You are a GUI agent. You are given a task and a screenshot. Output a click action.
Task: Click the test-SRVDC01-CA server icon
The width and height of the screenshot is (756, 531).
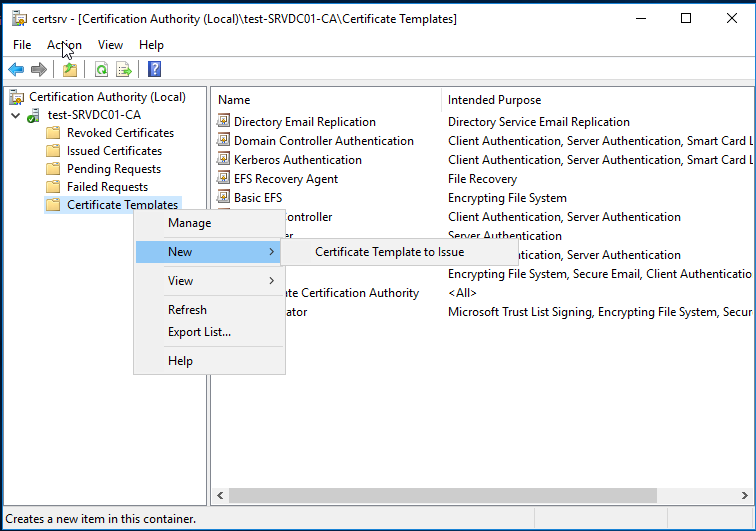[x=33, y=115]
